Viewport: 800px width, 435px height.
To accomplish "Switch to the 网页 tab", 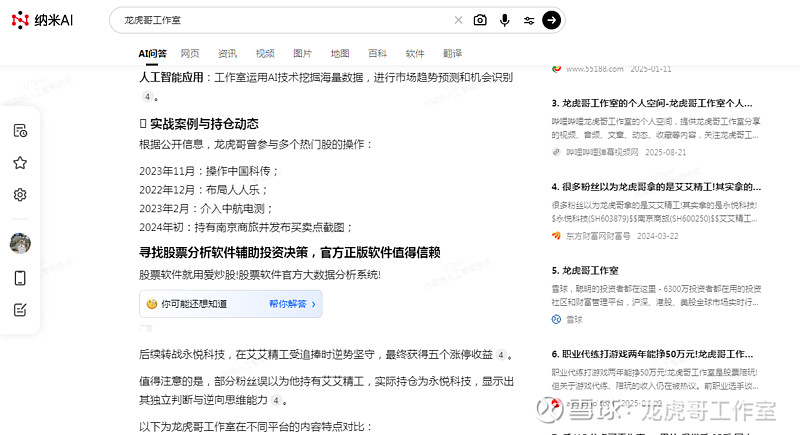I will point(190,53).
